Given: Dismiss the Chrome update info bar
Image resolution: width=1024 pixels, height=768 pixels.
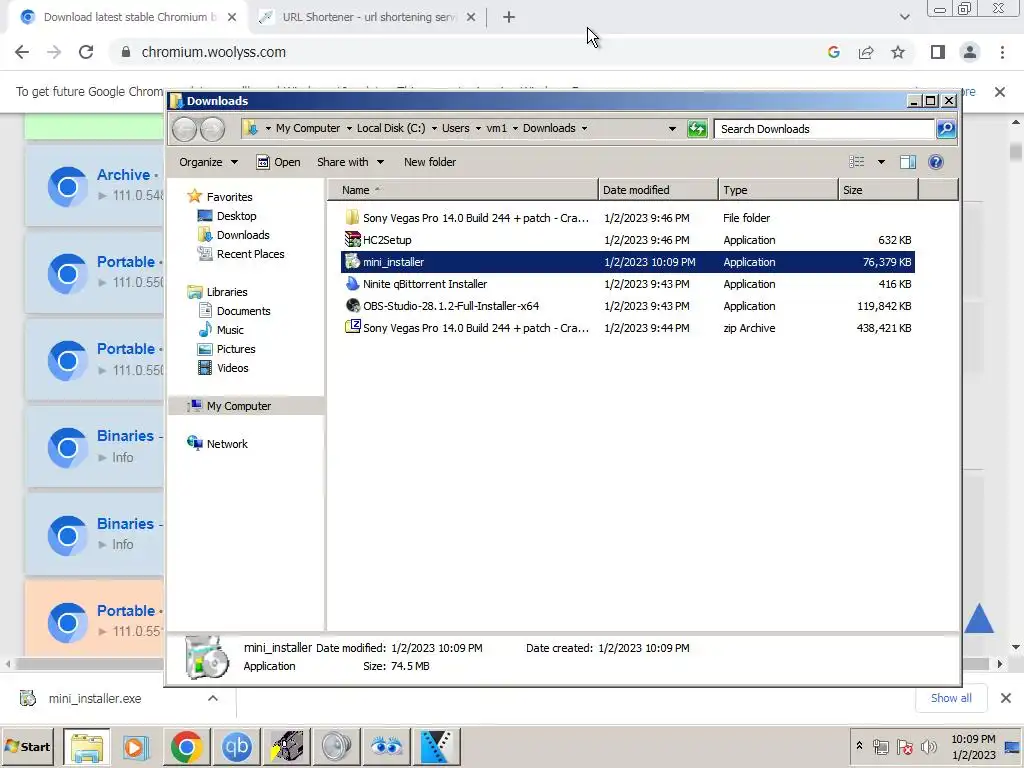Looking at the screenshot, I should click(x=999, y=92).
